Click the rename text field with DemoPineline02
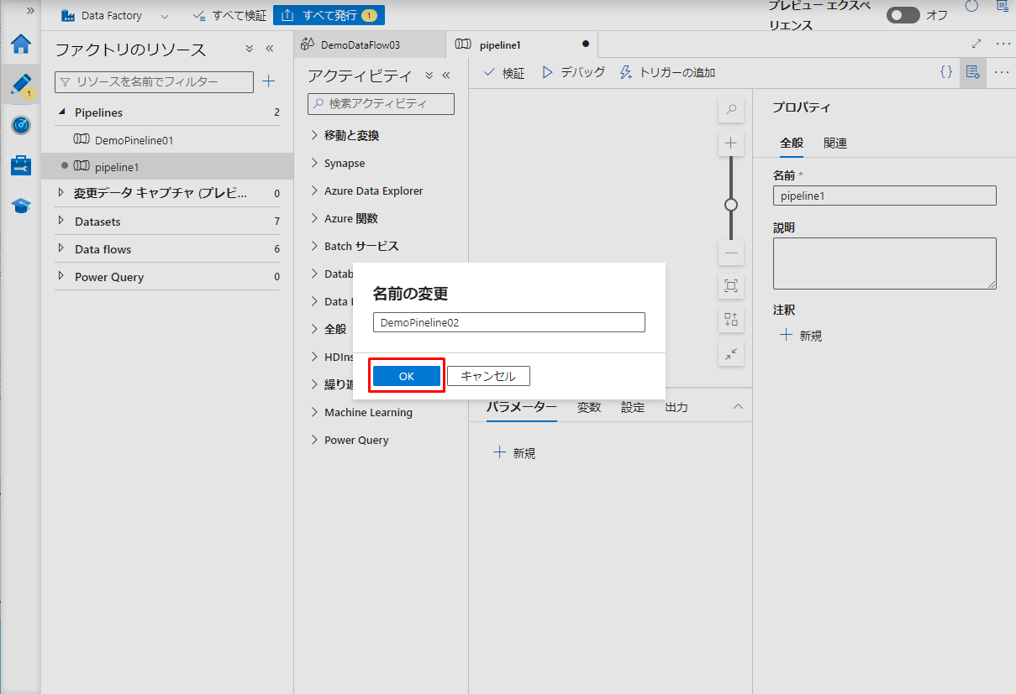The image size is (1016, 694). pyautogui.click(x=508, y=323)
